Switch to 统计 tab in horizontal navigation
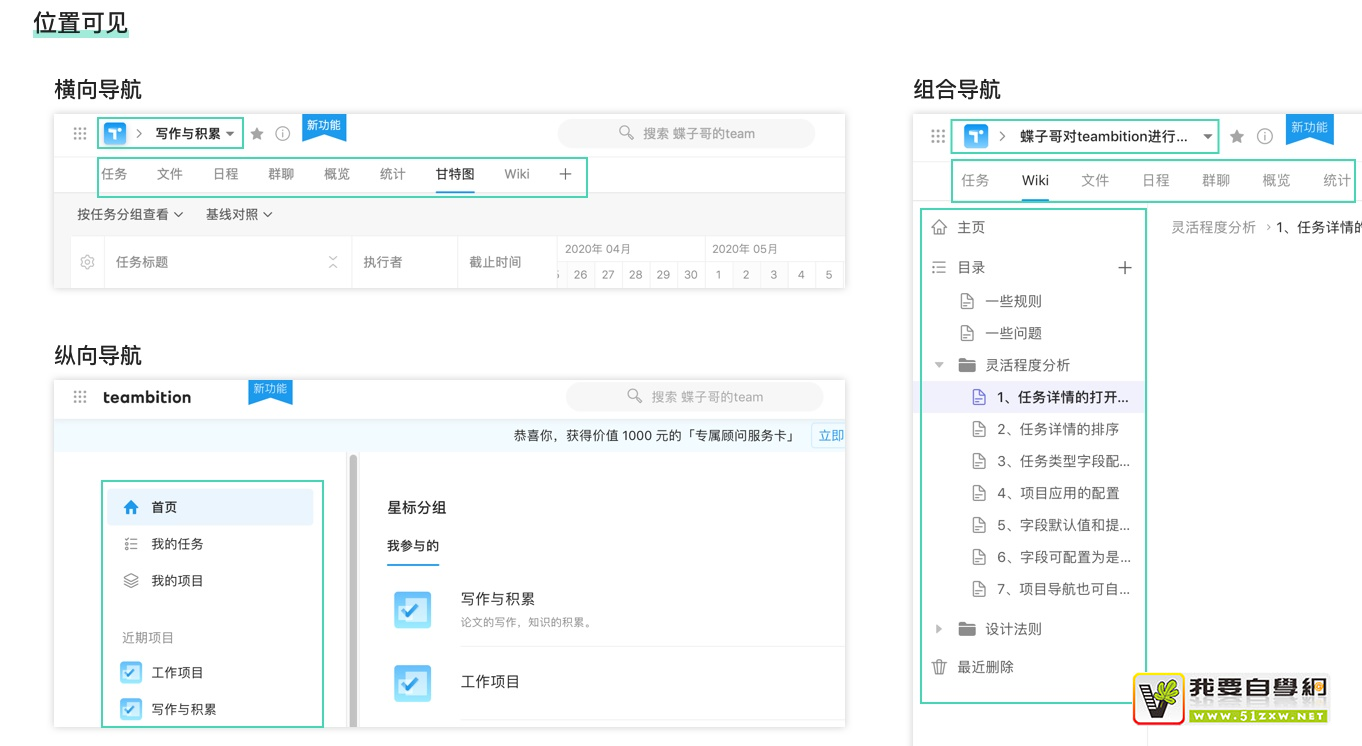 click(x=393, y=174)
